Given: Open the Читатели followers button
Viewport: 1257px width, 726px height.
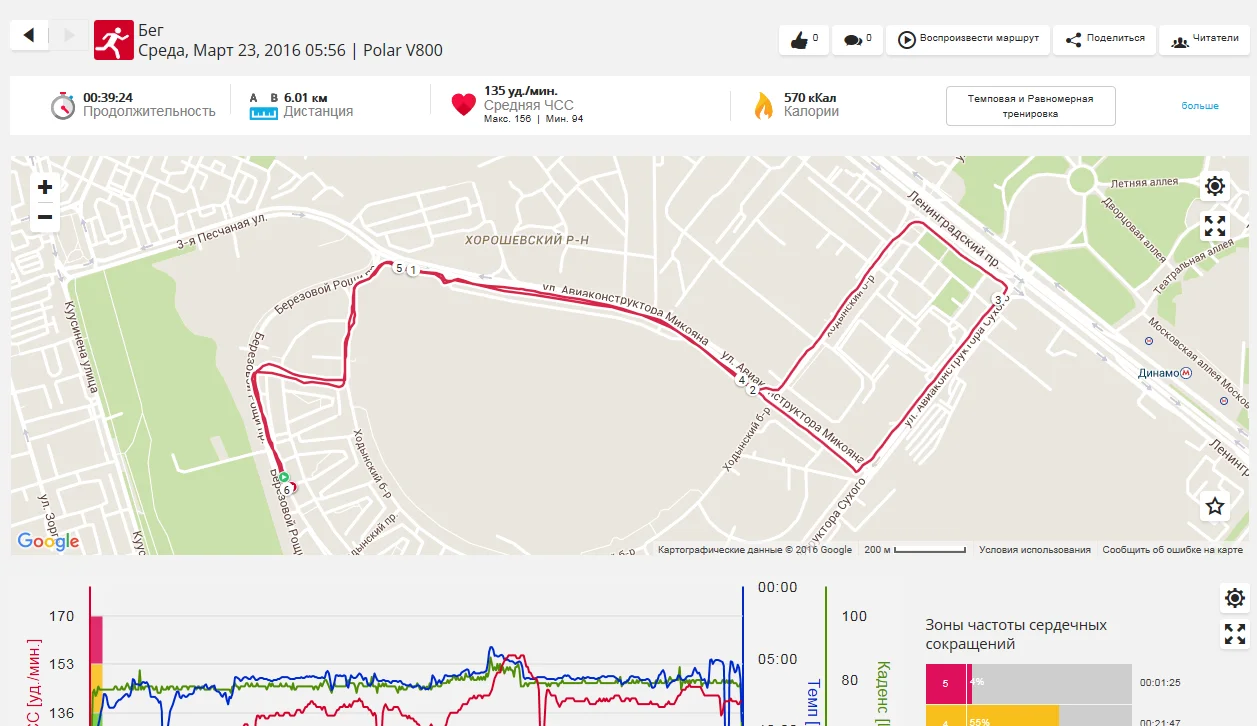Looking at the screenshot, I should click(1204, 40).
